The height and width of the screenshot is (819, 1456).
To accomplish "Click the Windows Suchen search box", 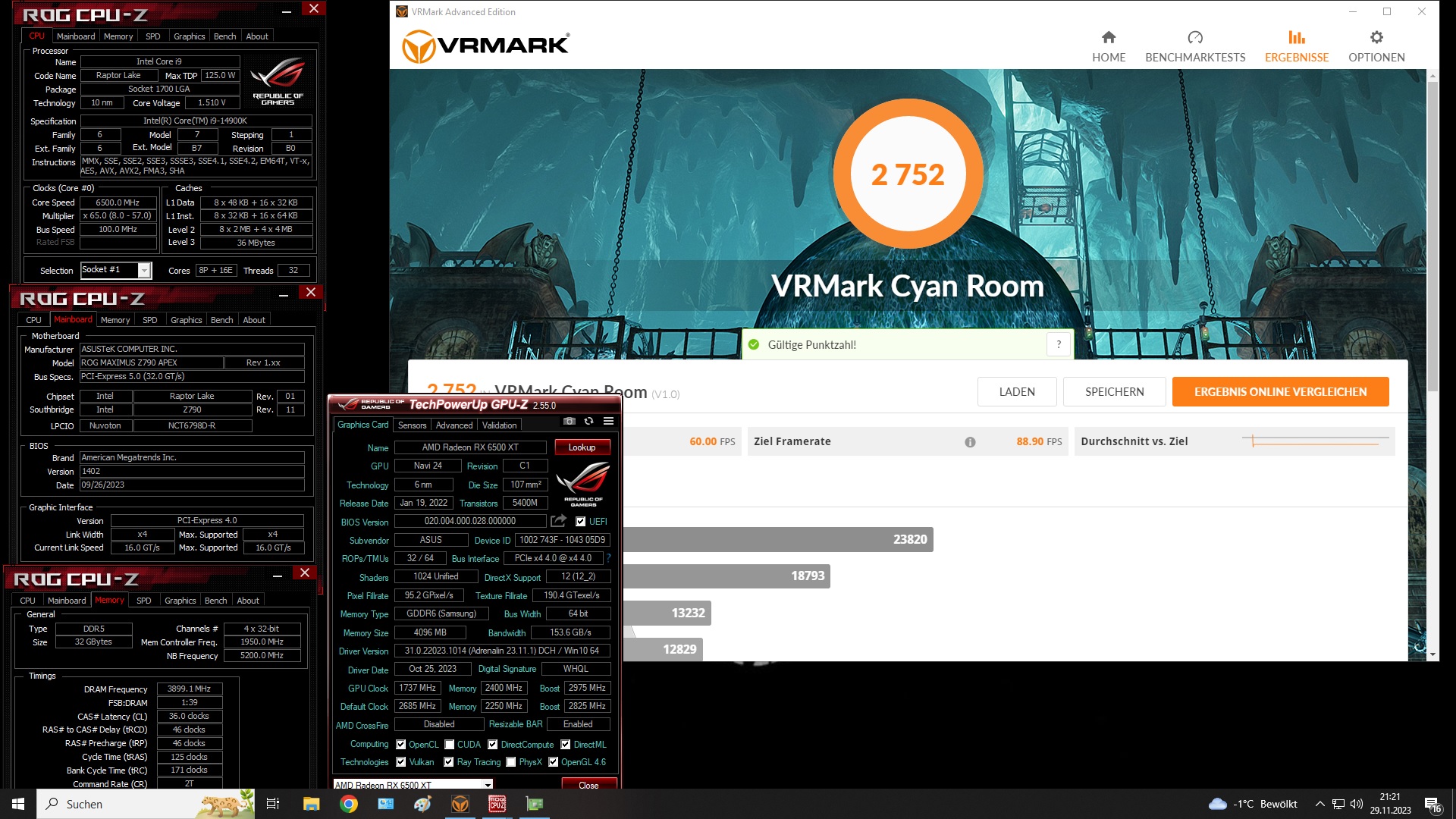I will click(x=146, y=804).
